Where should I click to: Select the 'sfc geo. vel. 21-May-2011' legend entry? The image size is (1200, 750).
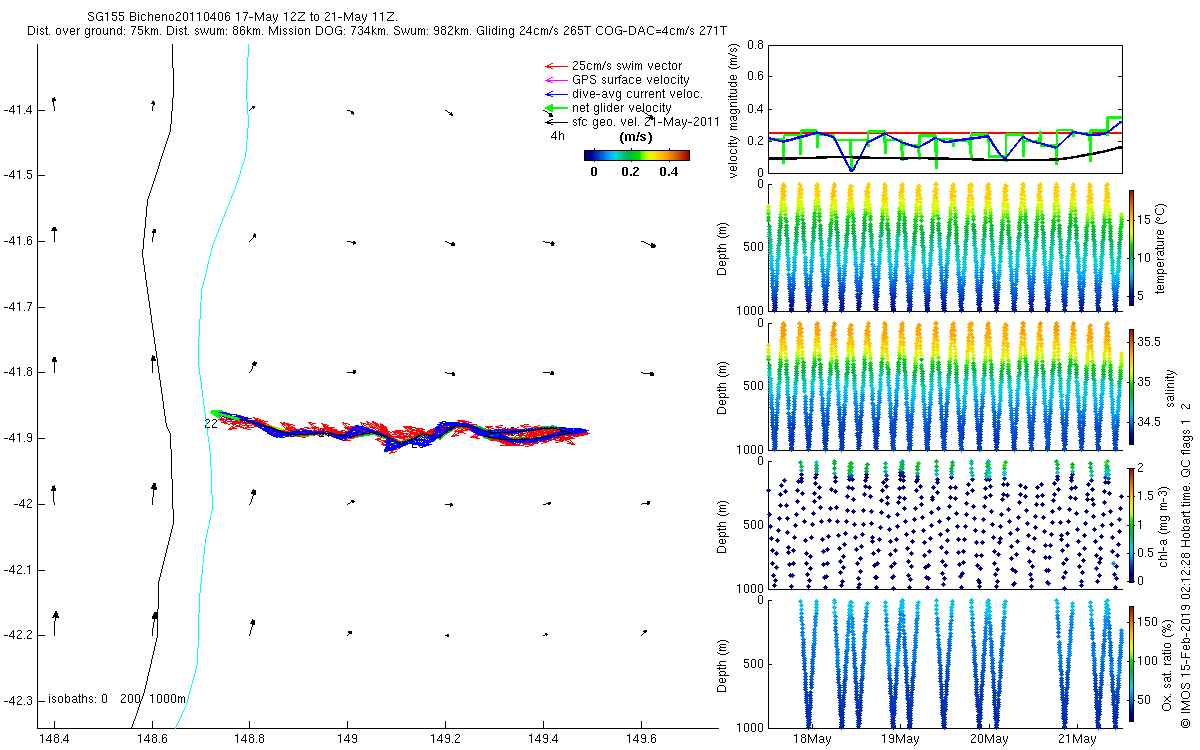coord(646,122)
